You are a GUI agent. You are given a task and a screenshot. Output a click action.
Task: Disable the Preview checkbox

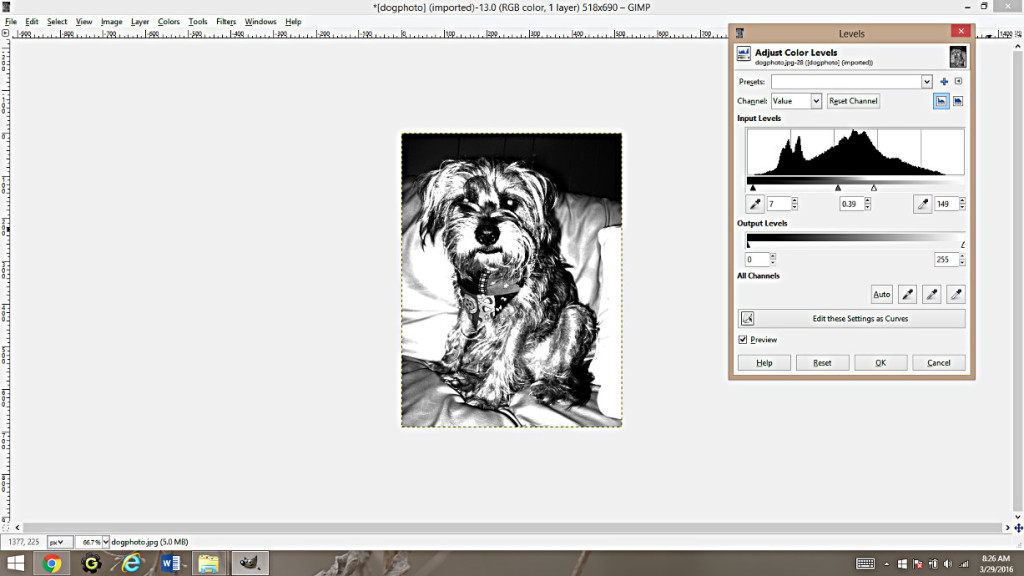[x=742, y=339]
